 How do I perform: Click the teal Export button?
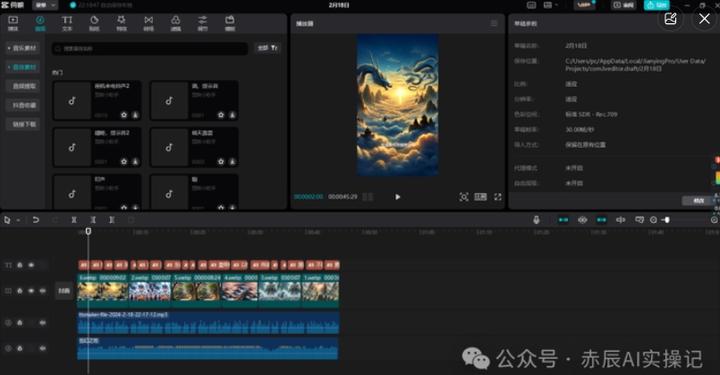(x=657, y=5)
